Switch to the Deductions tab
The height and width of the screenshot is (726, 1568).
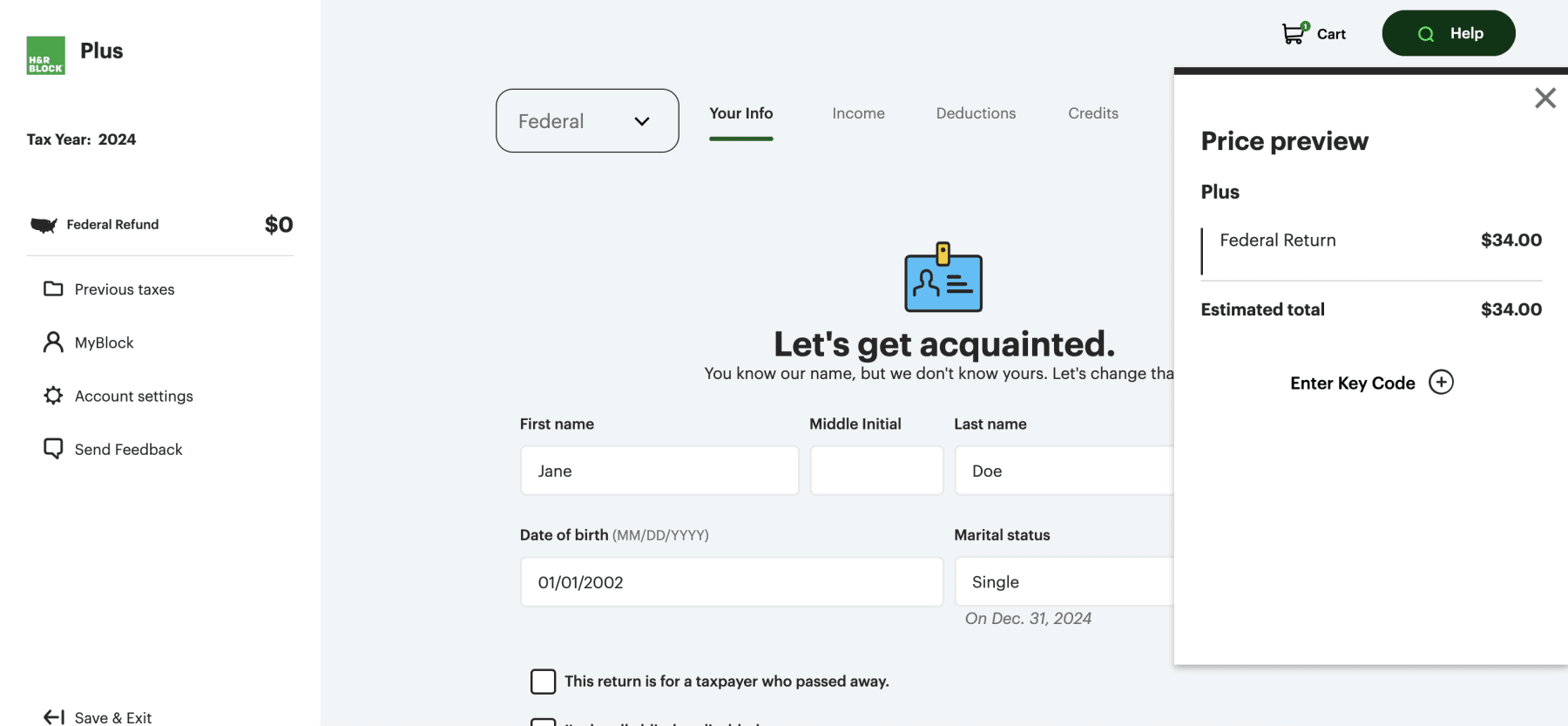(x=976, y=113)
